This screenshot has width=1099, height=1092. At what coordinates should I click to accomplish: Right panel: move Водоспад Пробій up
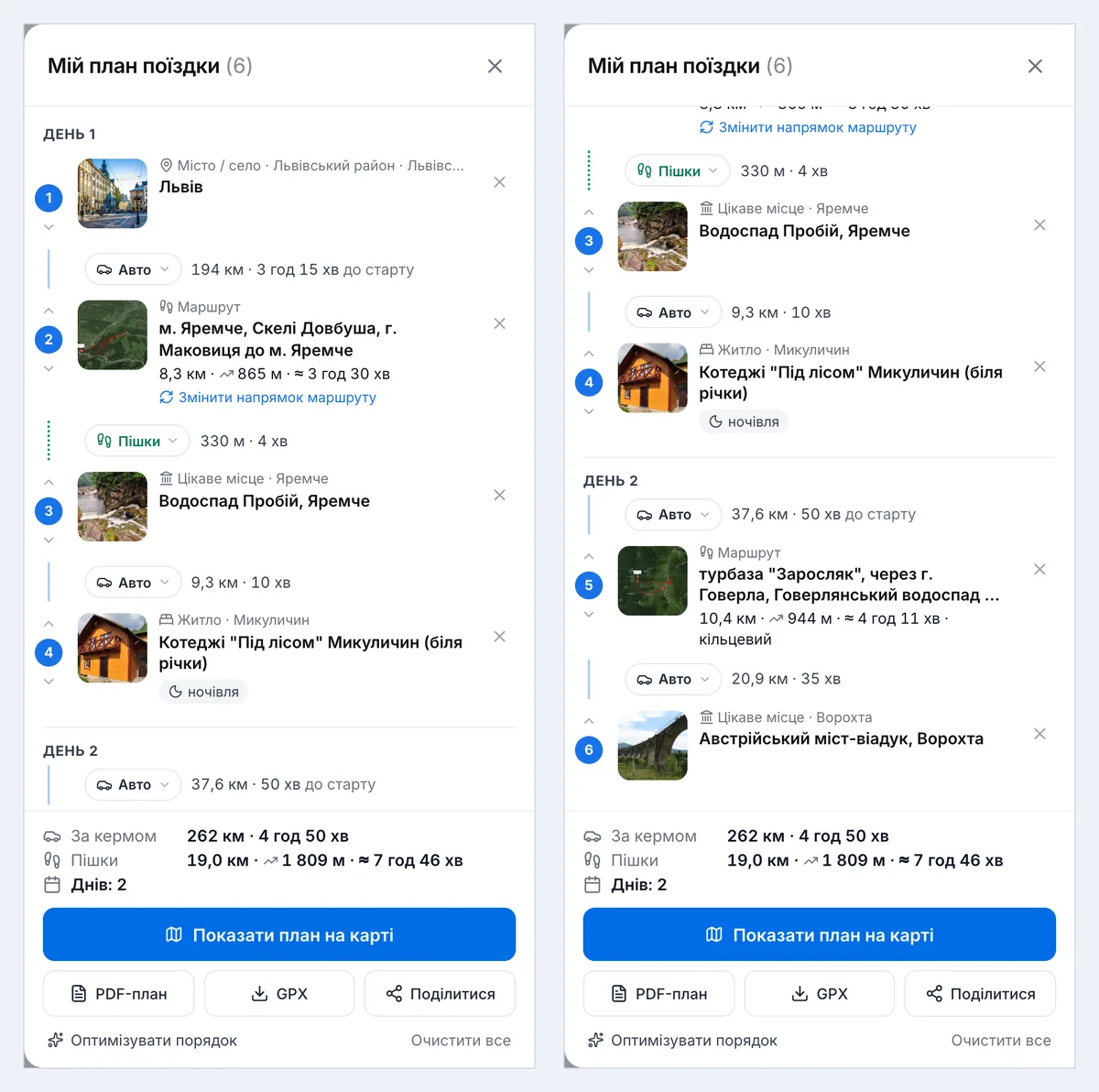pyautogui.click(x=589, y=213)
